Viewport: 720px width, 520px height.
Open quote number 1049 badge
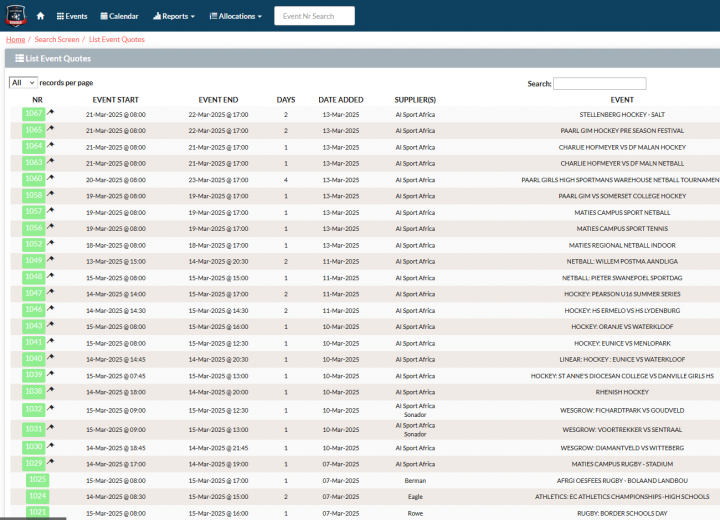(34, 260)
